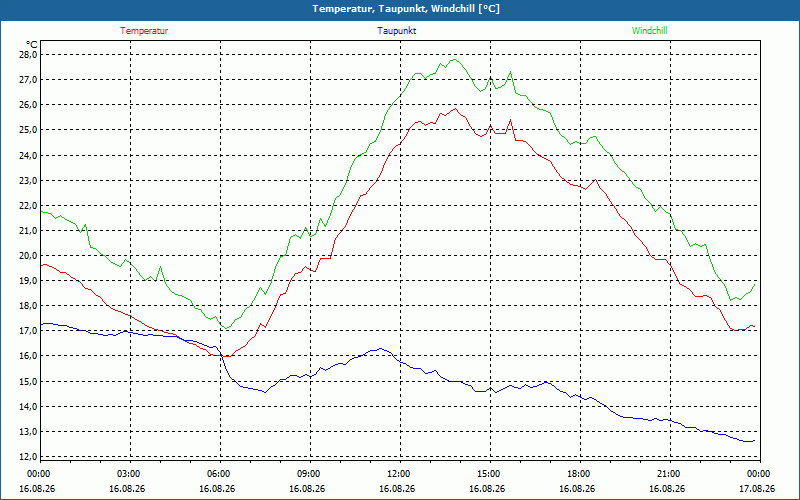Viewport: 800px width, 500px height.
Task: Click the °C unit label on axis
Action: point(32,44)
